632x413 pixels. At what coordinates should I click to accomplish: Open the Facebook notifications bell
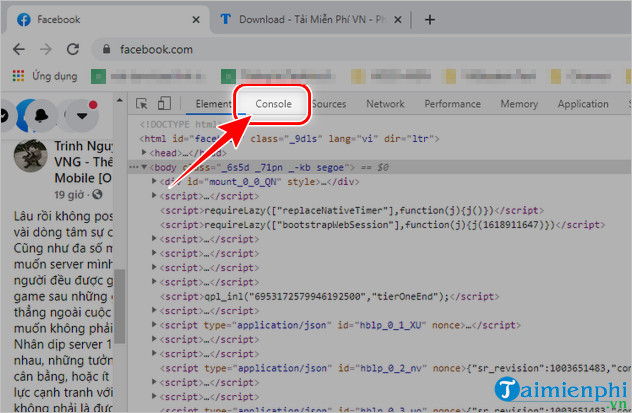click(x=40, y=114)
